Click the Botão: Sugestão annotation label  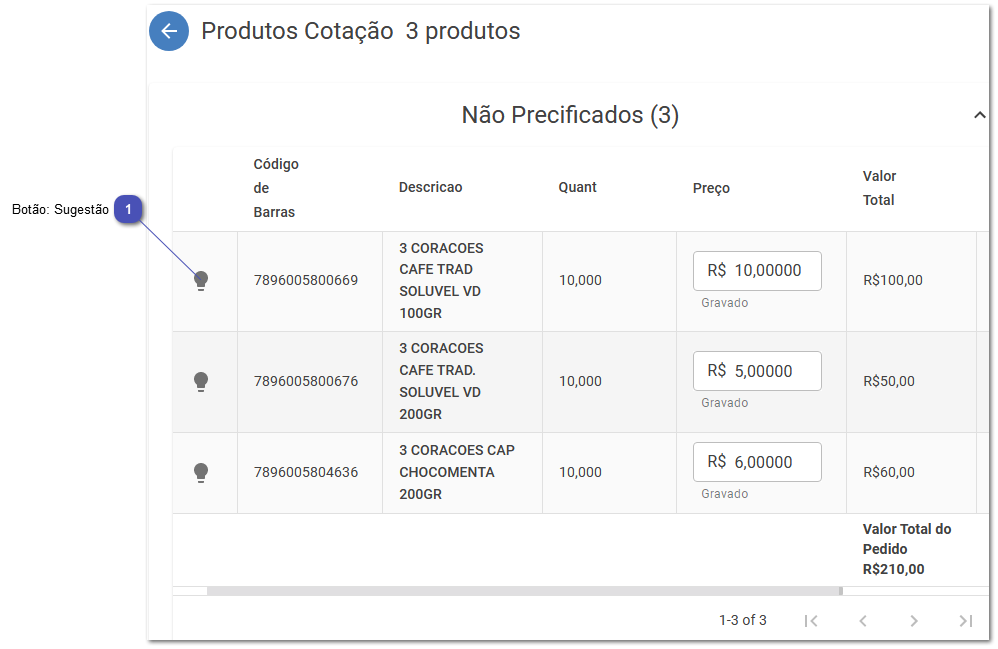click(x=60, y=210)
